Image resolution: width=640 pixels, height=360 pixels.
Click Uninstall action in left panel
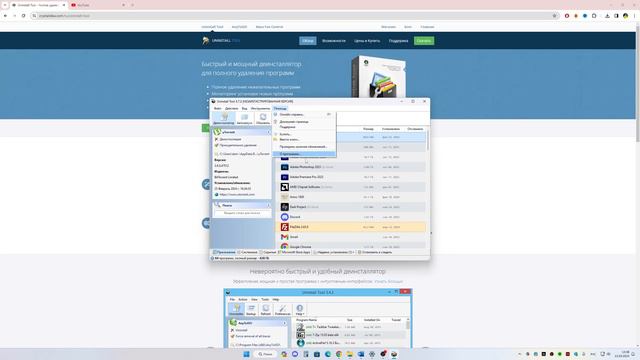(230, 140)
